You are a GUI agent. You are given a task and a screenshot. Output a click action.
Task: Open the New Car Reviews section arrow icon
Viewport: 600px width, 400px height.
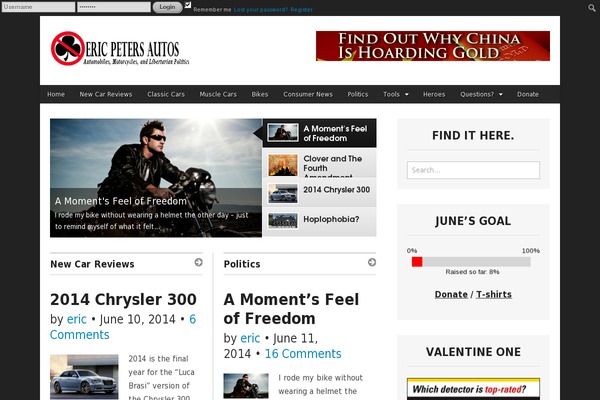[x=198, y=262]
